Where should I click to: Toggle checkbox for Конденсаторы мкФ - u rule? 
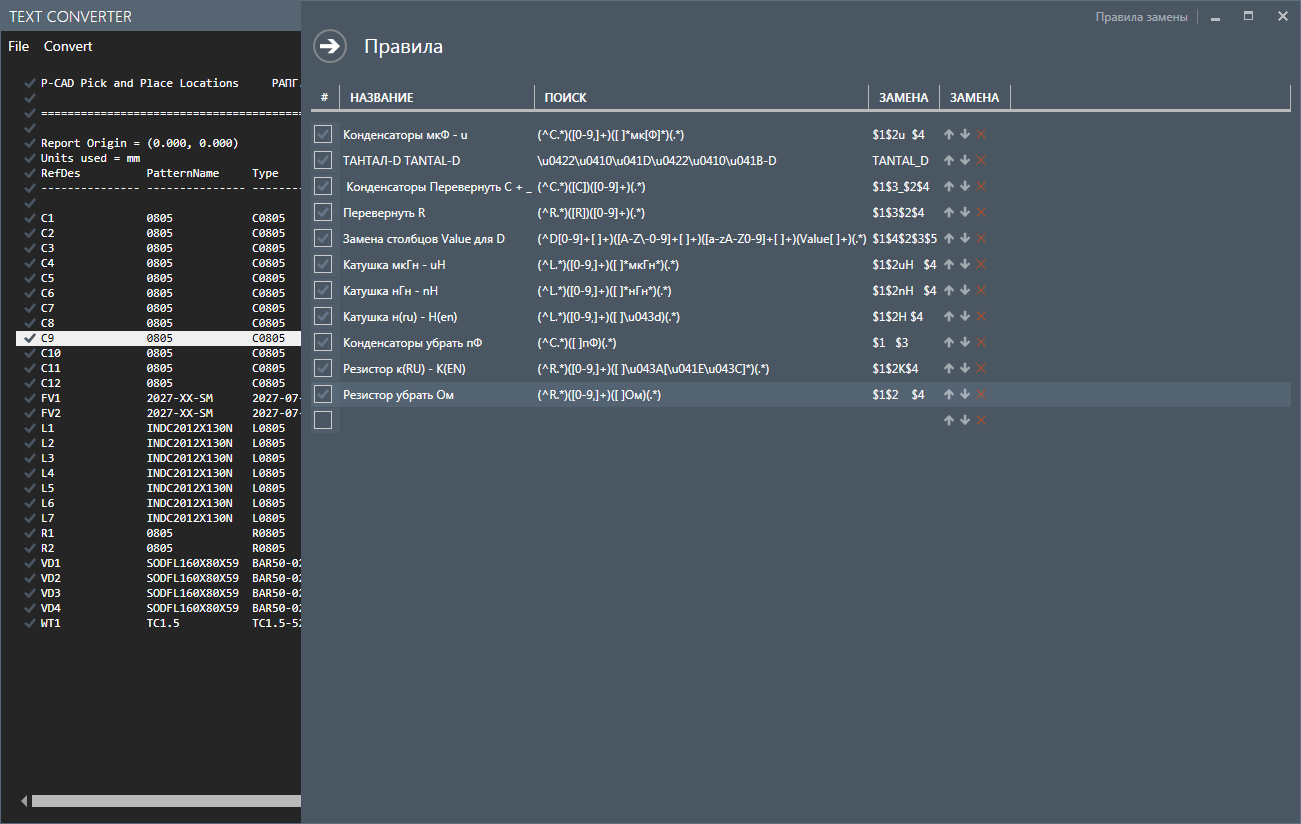click(323, 134)
